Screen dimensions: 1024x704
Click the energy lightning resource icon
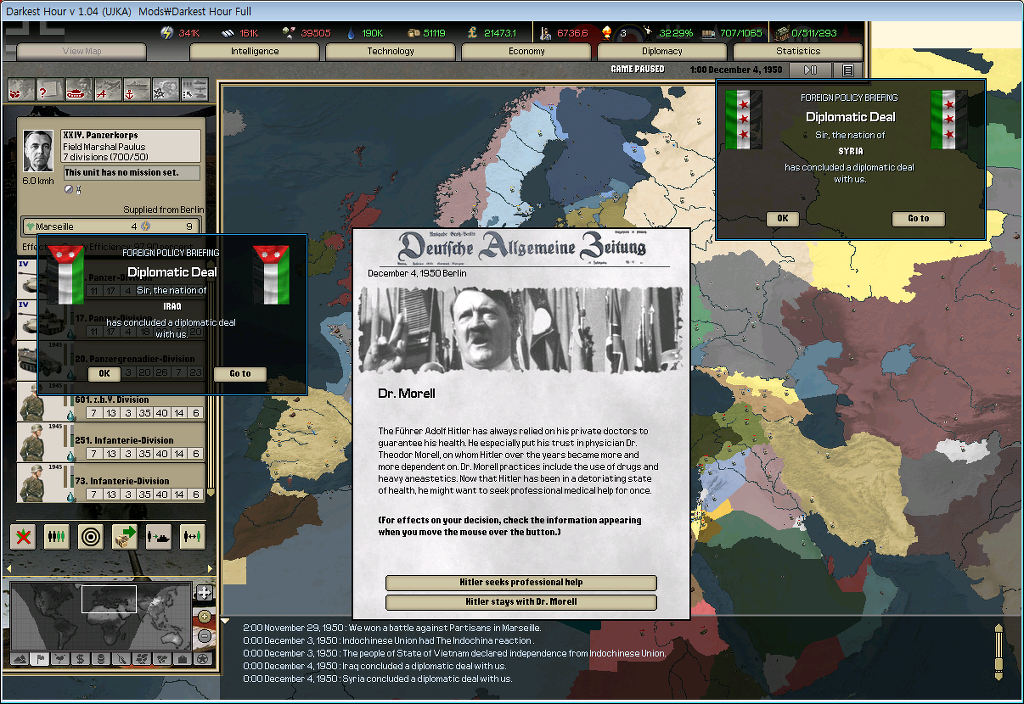tap(167, 33)
